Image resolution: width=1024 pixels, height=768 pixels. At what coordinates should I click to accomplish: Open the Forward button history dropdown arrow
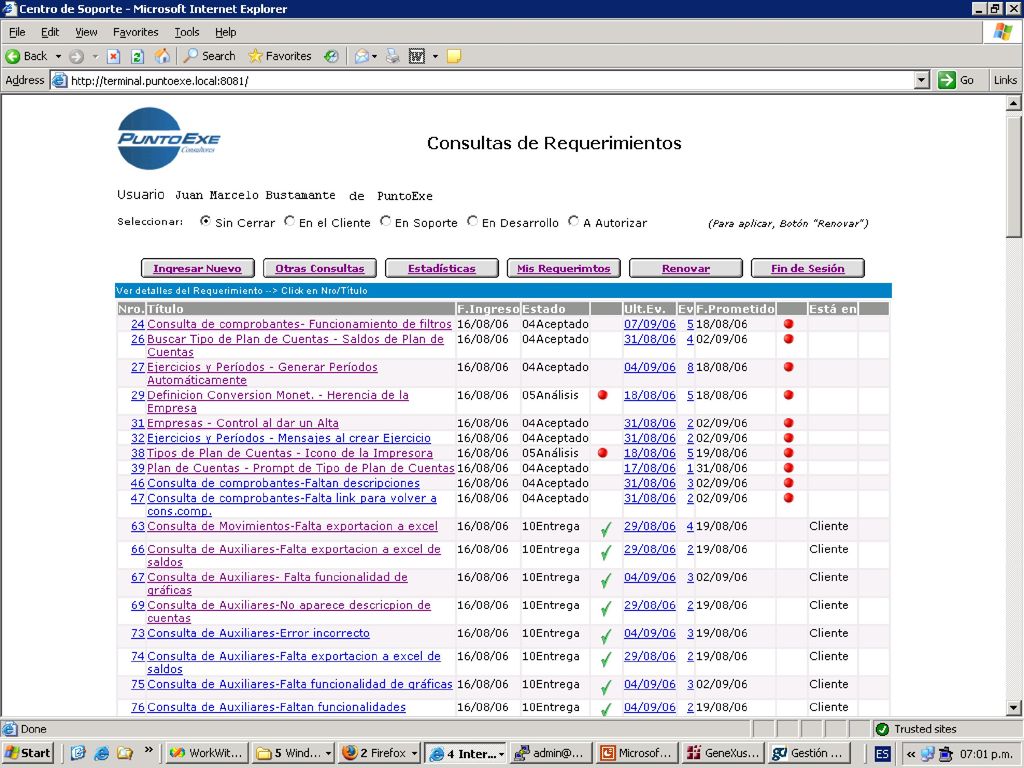click(95, 56)
